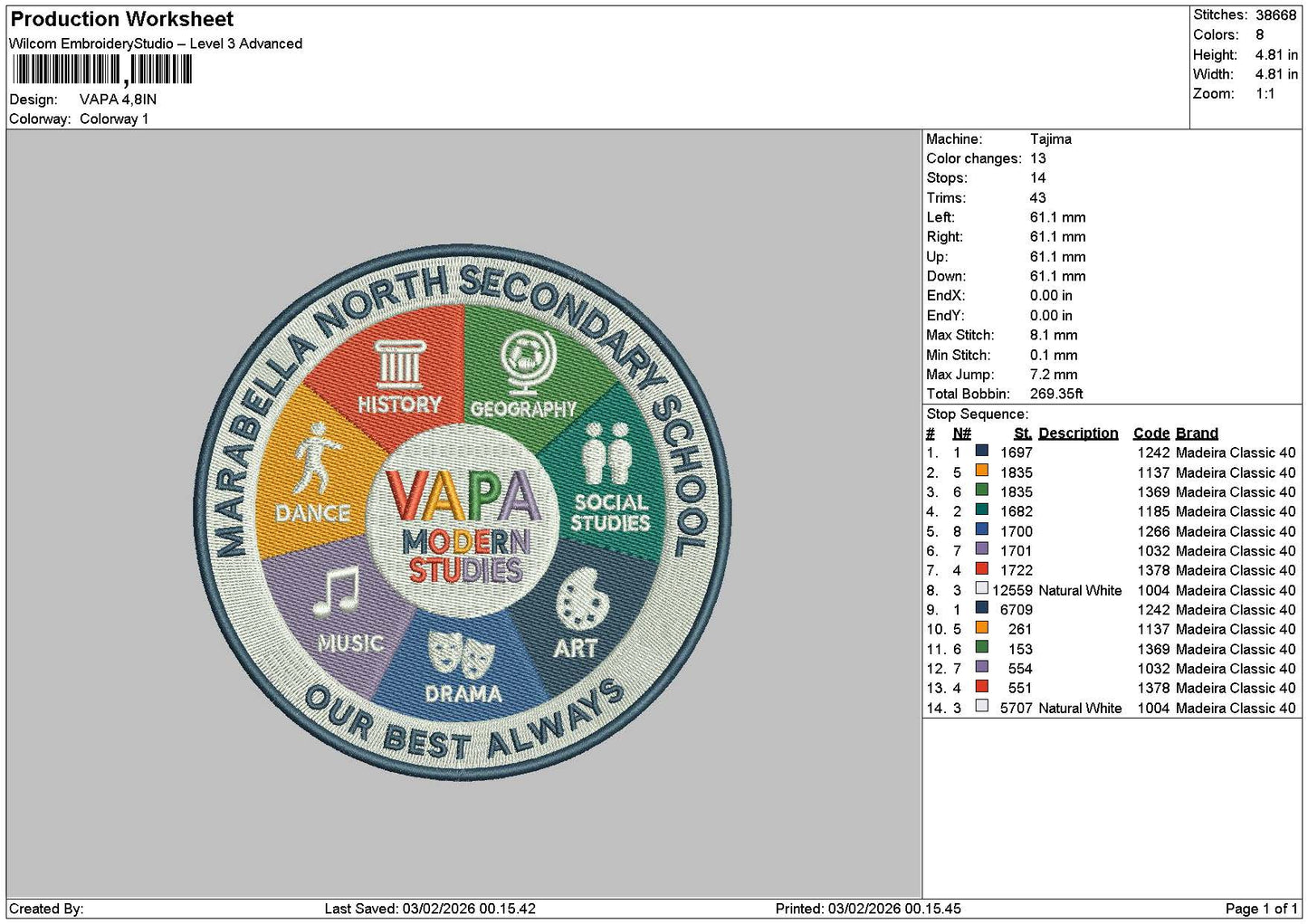Viewport: 1308px width, 924px height.
Task: Click the red swatch in stop row 13
Action: [x=981, y=686]
